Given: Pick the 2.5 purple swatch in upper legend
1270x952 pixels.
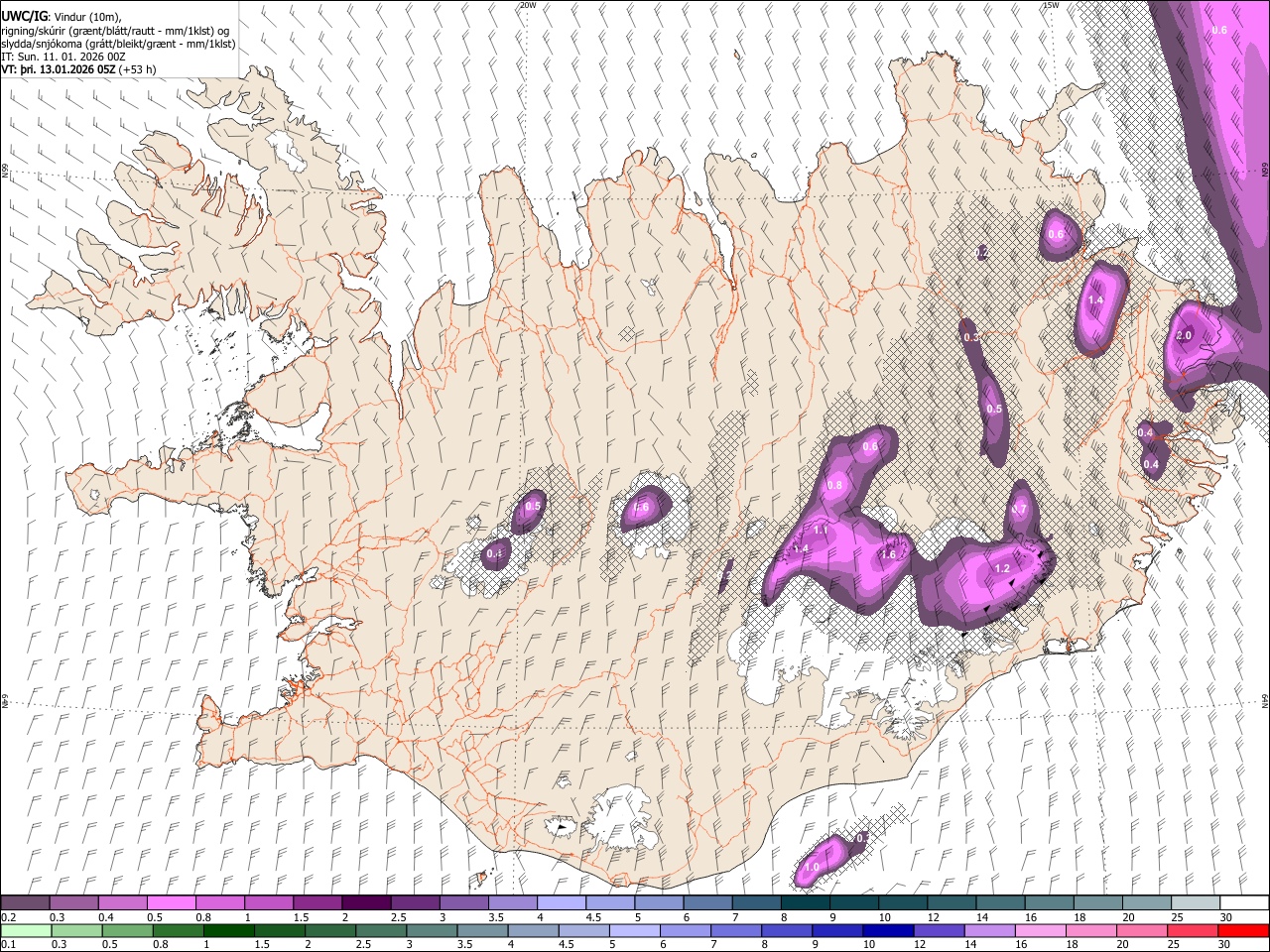Looking at the screenshot, I should (415, 903).
